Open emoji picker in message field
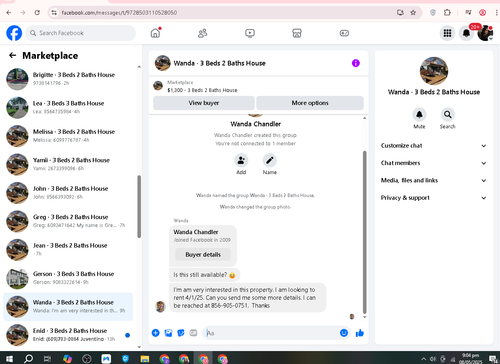This screenshot has width=500, height=364. [344, 333]
